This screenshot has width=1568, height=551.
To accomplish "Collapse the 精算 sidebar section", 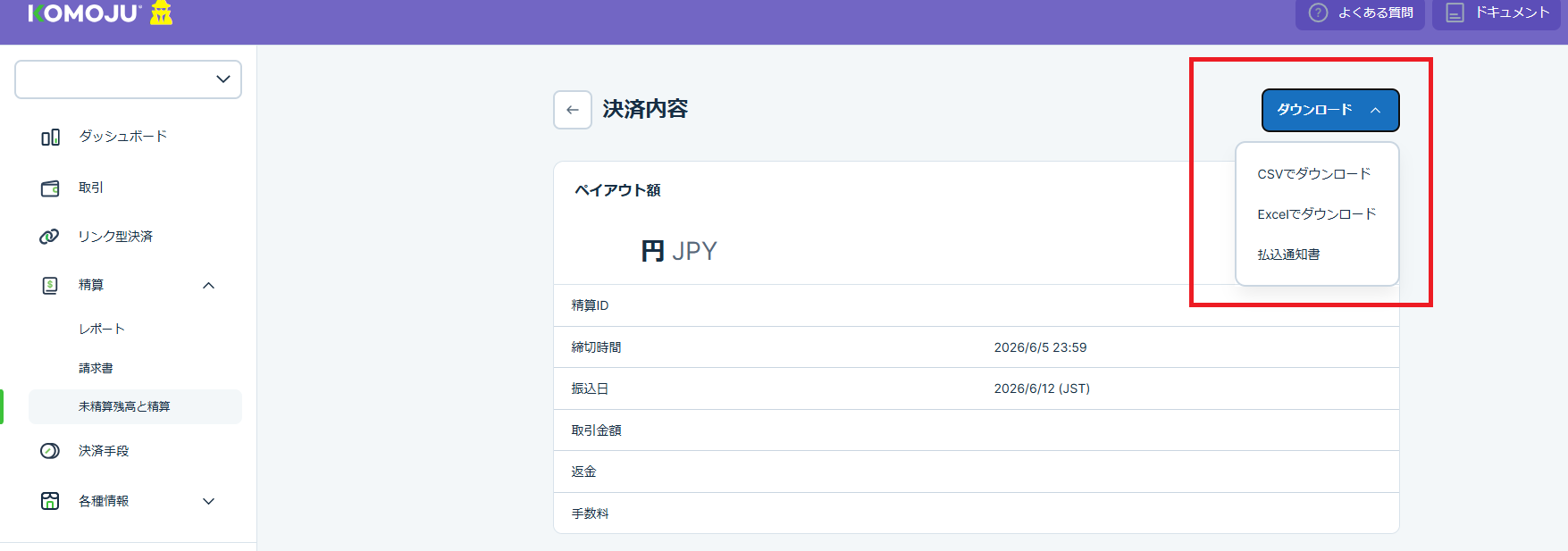I will tap(208, 286).
